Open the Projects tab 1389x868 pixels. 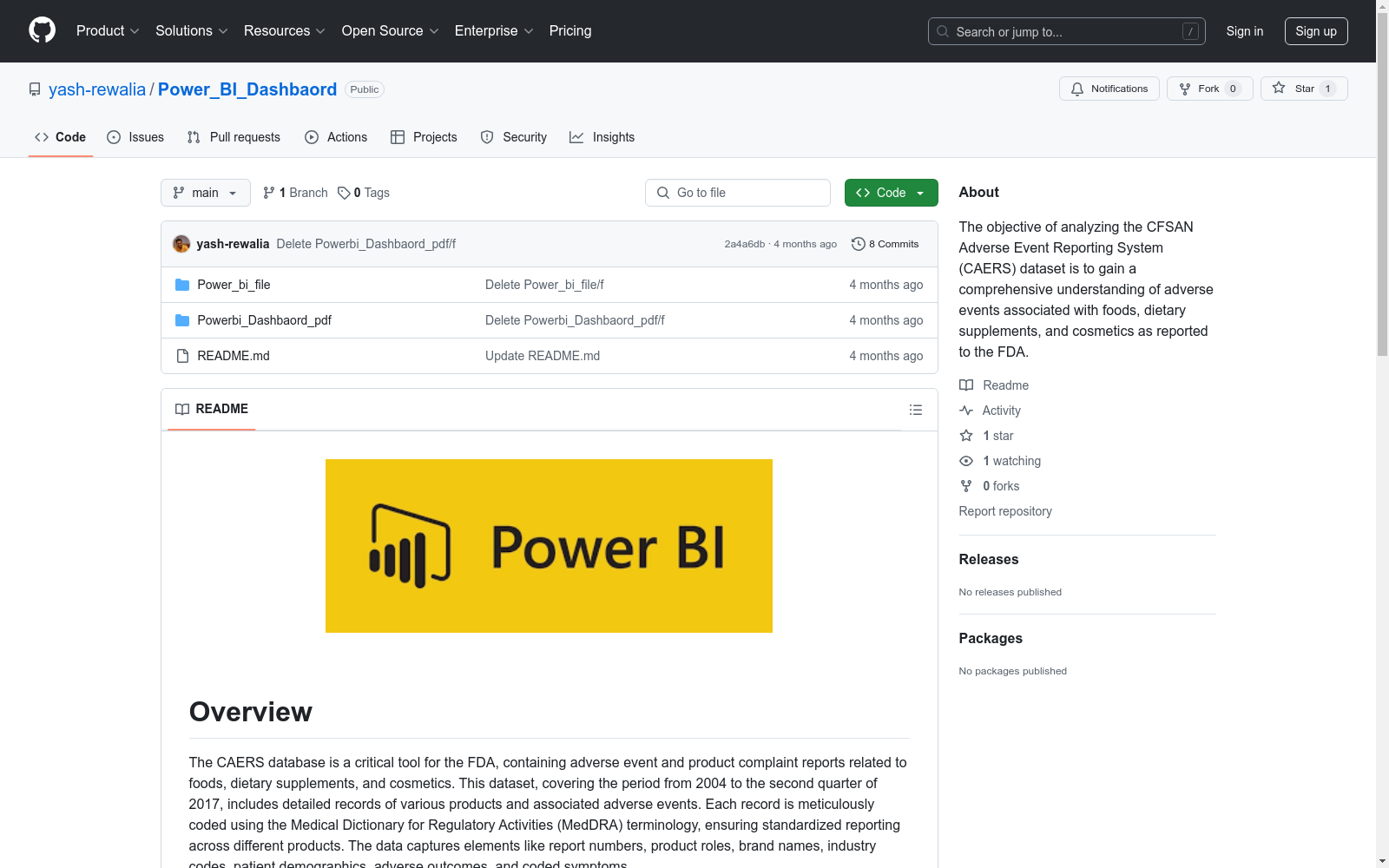coord(424,137)
